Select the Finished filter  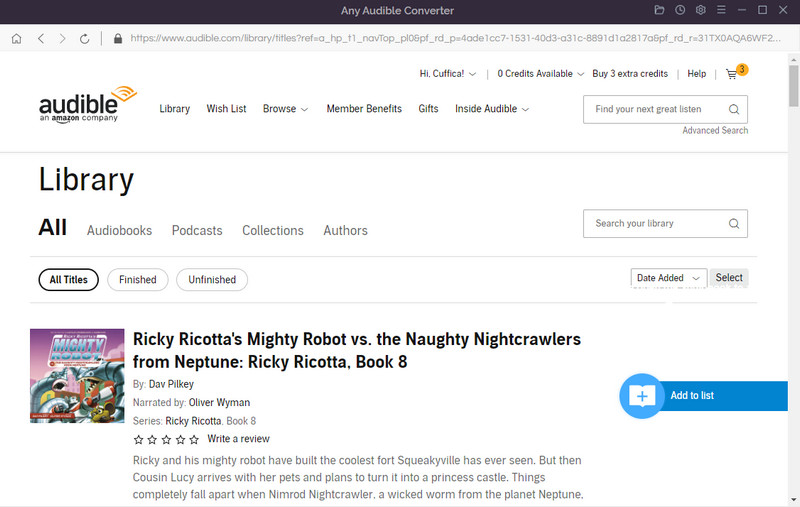(138, 280)
